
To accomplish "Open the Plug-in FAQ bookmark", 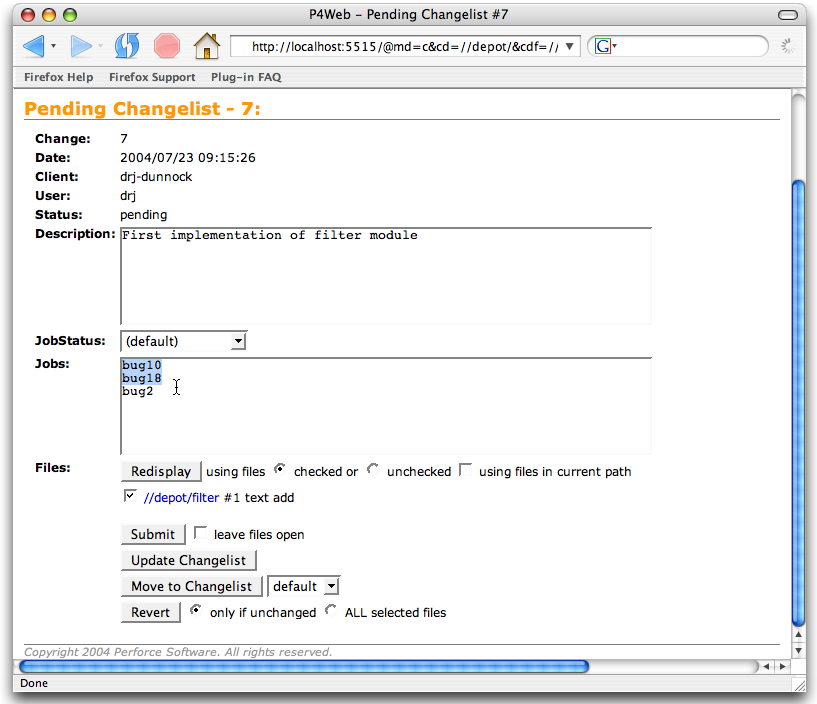I will 246,77.
